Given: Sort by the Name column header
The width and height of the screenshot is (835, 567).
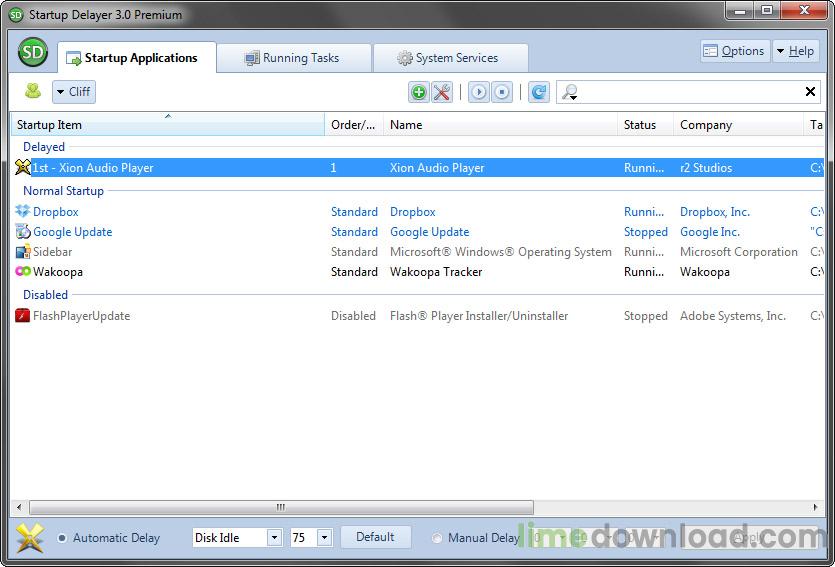Looking at the screenshot, I should coord(501,125).
